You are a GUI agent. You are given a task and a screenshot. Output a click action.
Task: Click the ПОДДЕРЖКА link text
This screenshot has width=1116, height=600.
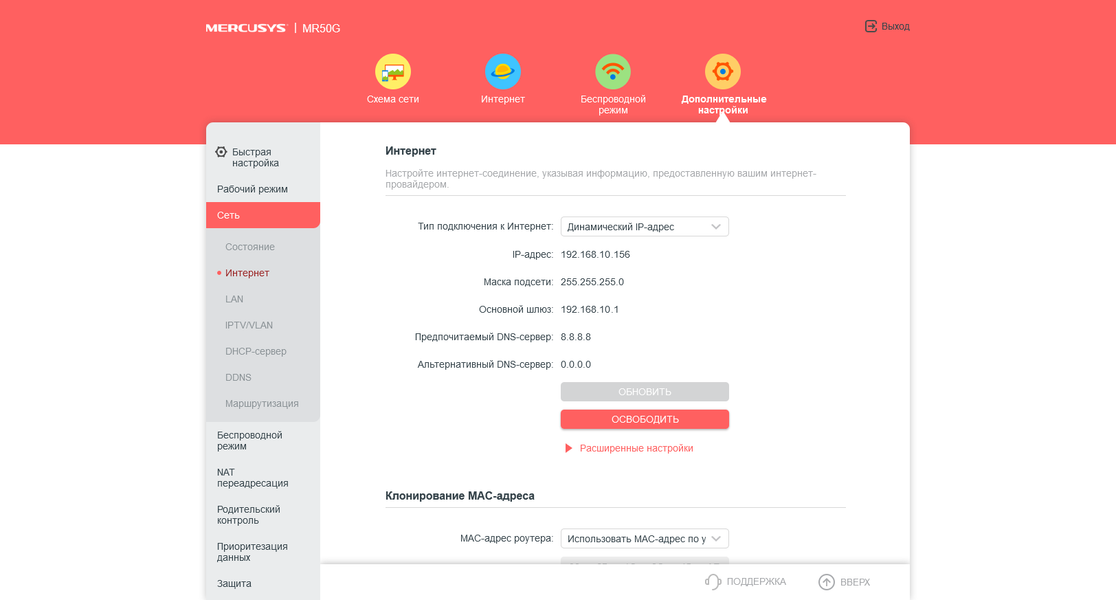coord(756,581)
